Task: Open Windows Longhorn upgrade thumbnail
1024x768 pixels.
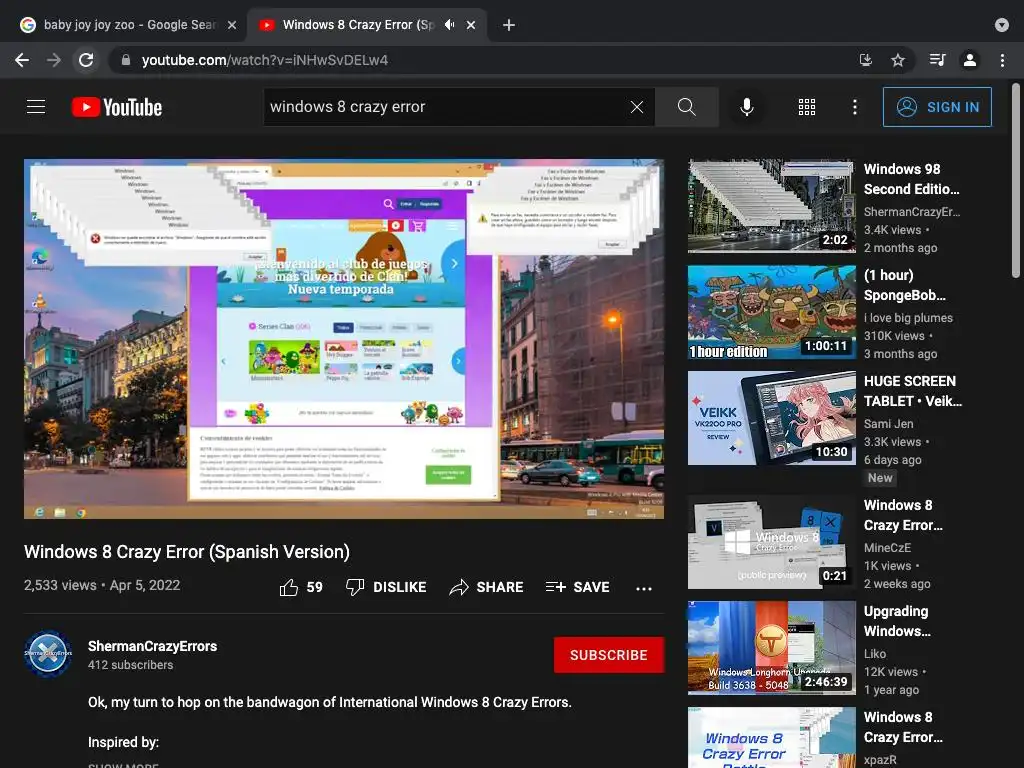Action: click(771, 648)
